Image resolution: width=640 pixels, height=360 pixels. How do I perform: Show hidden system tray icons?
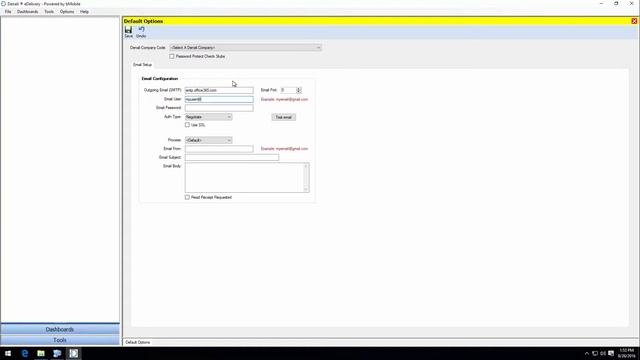[x=587, y=353]
